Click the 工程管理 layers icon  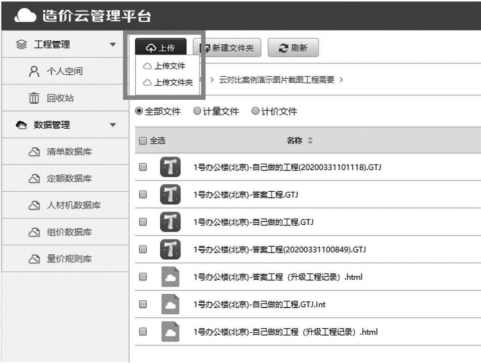point(21,44)
